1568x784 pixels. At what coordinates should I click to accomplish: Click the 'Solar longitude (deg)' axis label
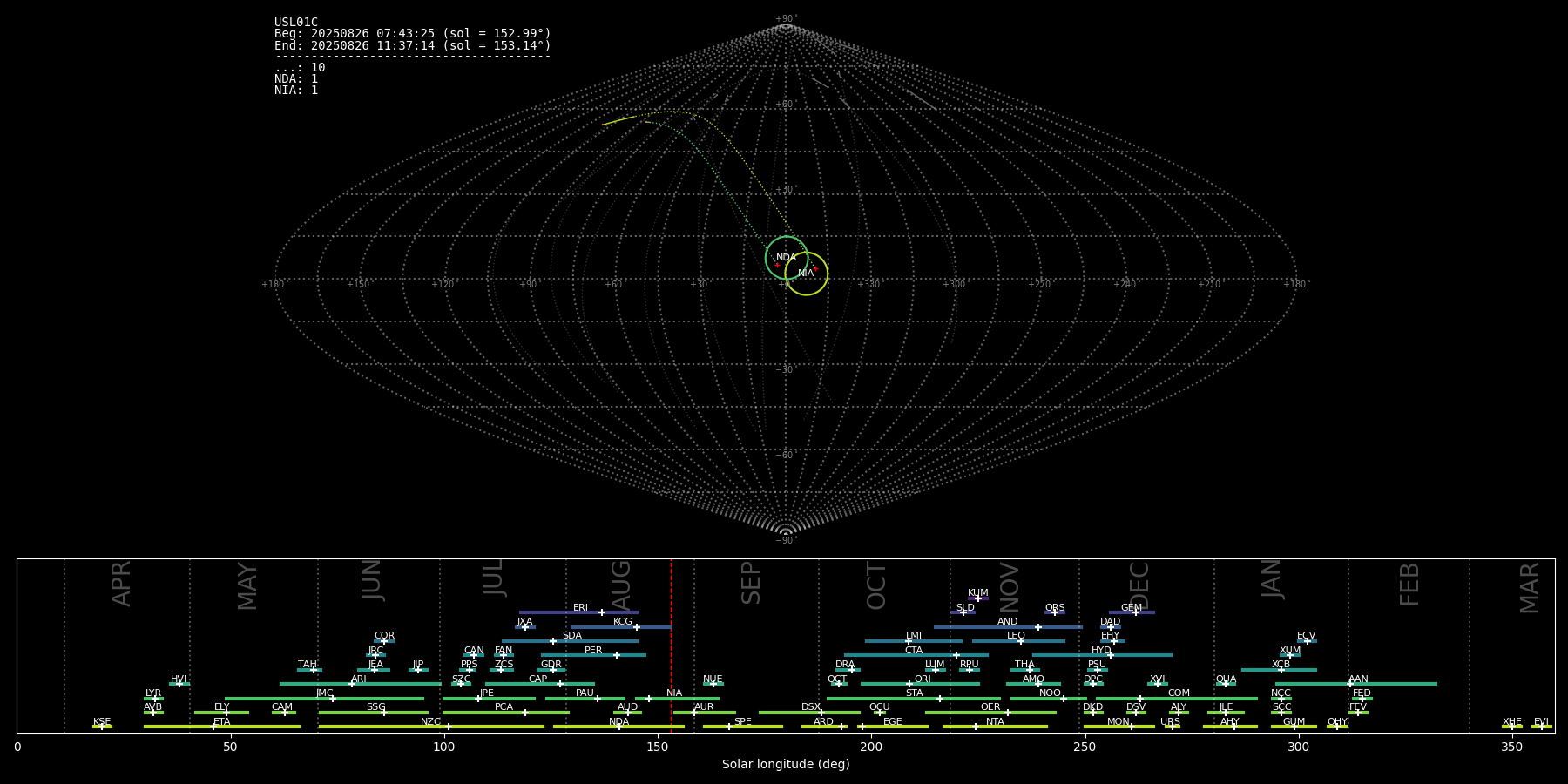(x=786, y=765)
